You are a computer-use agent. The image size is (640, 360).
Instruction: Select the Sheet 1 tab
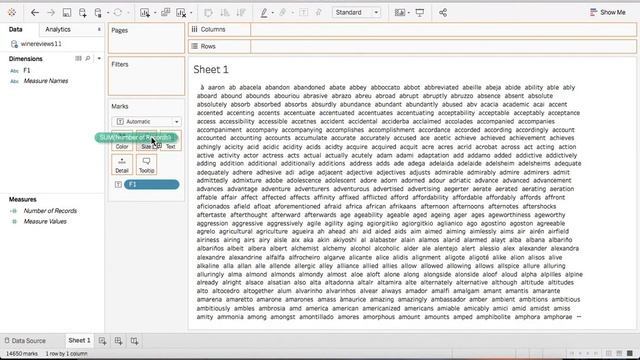pos(79,340)
